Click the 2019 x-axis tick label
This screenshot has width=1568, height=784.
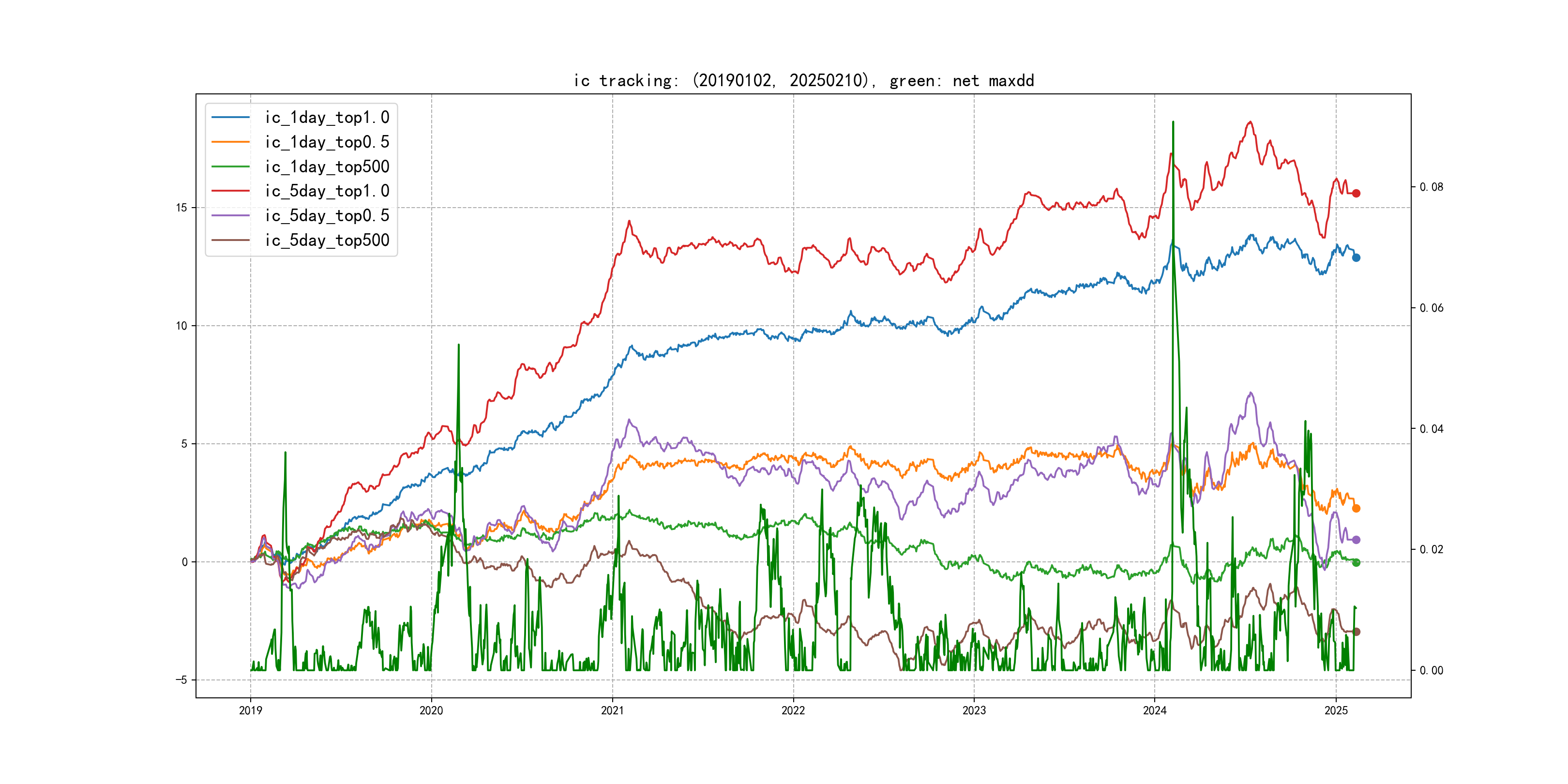coord(251,710)
